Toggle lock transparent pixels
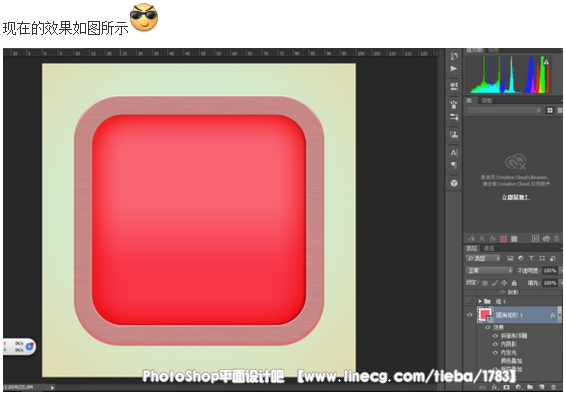The width and height of the screenshot is (566, 393). point(485,283)
